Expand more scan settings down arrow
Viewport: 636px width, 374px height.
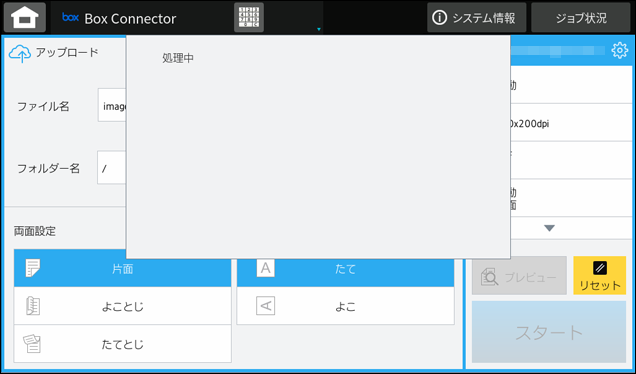coord(550,228)
